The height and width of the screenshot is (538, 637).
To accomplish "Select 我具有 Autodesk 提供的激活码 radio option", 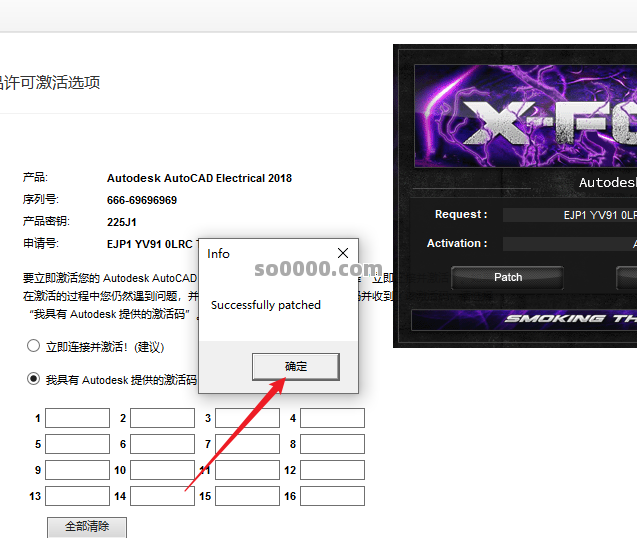I will [33, 379].
